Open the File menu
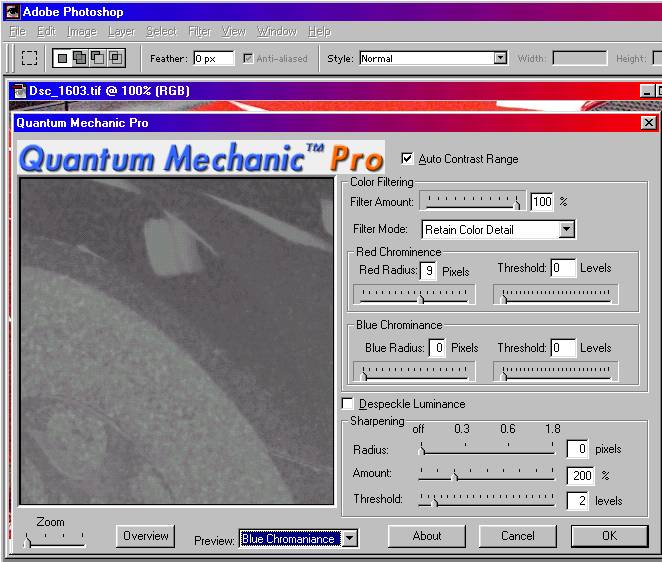 [x=17, y=32]
